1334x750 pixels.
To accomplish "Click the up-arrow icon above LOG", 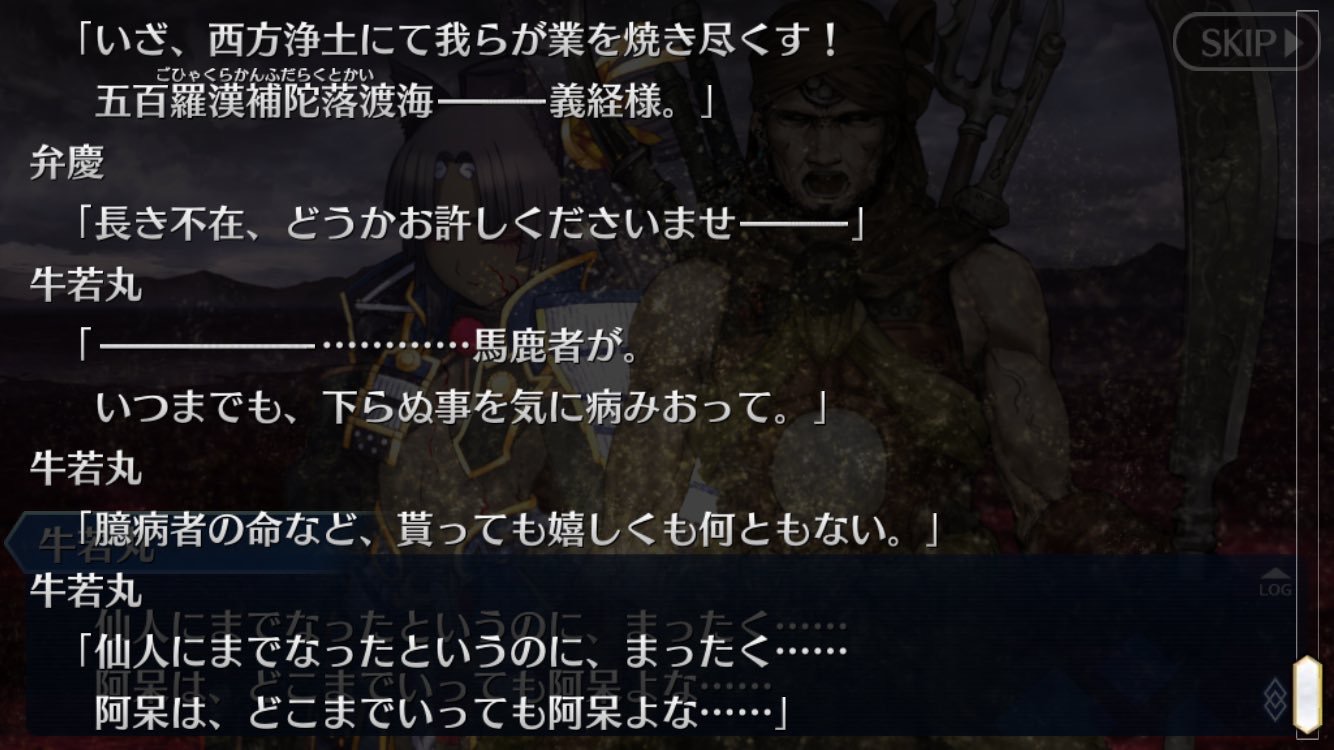I will [1275, 574].
